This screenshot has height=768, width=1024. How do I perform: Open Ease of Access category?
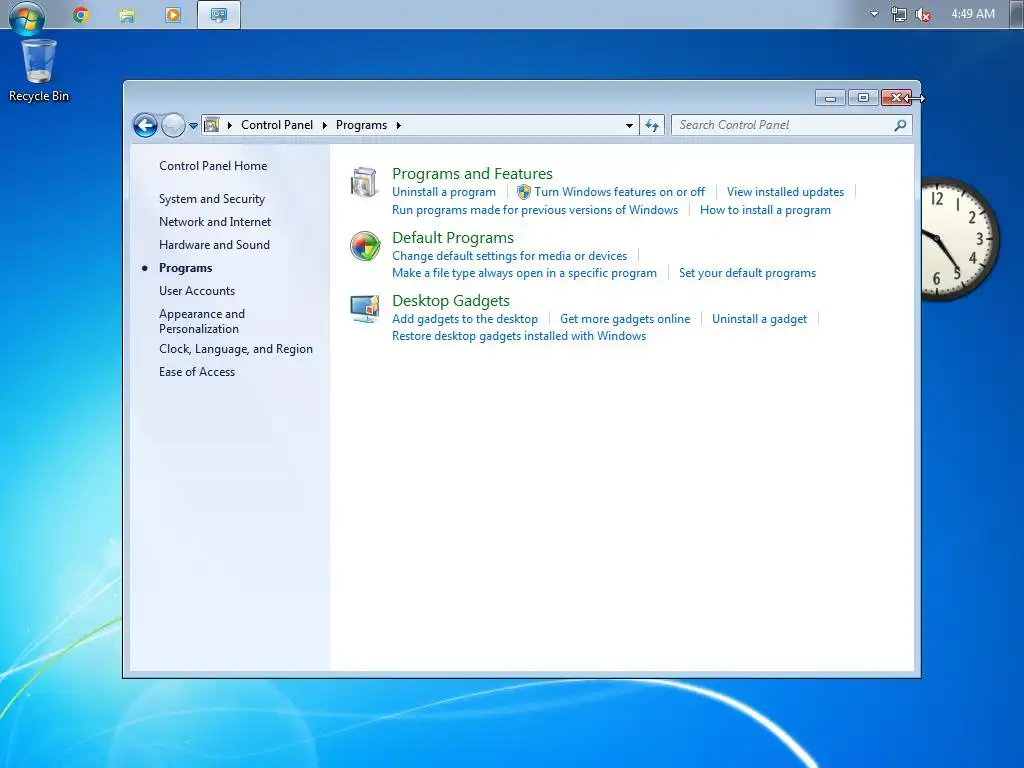click(x=197, y=372)
